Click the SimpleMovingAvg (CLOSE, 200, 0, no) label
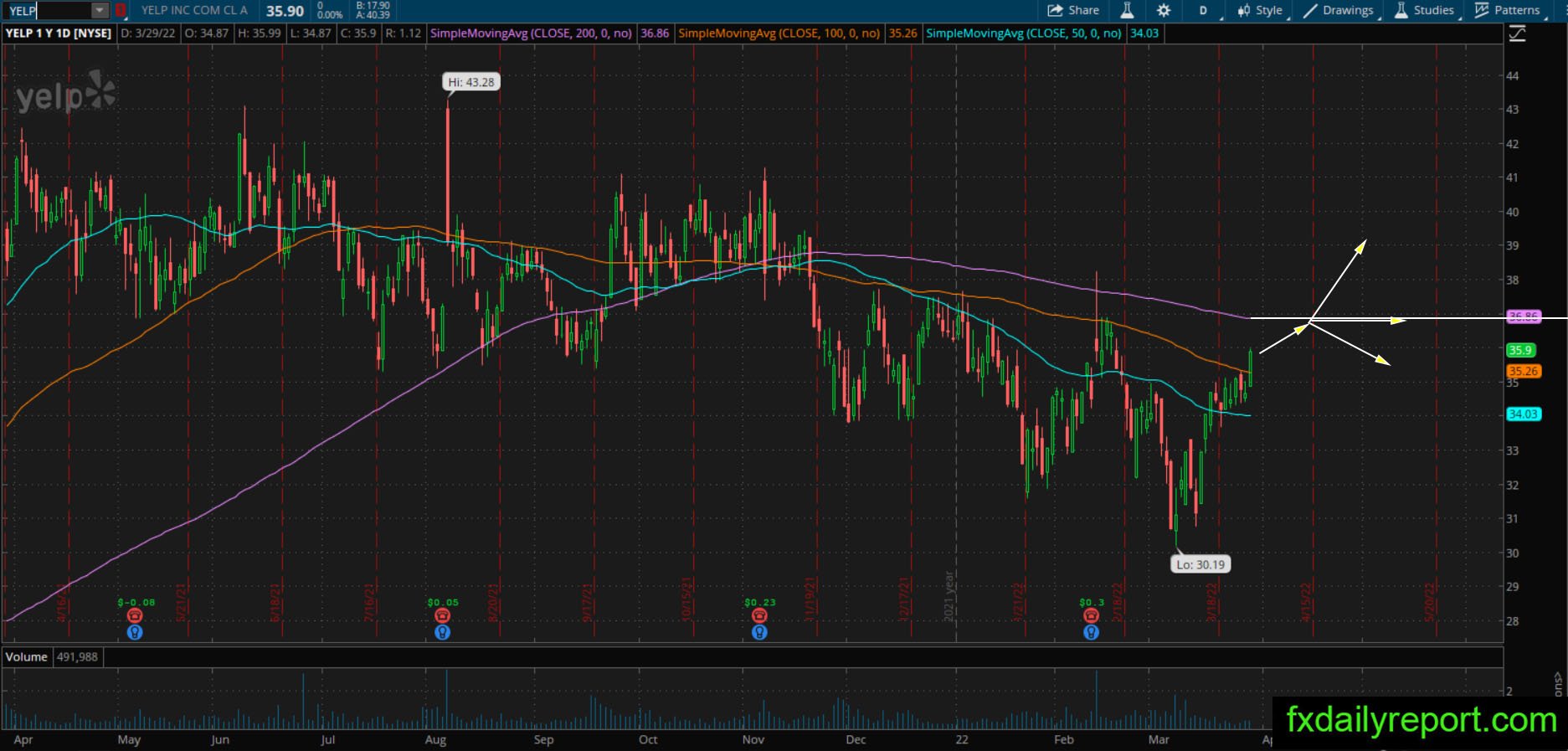The height and width of the screenshot is (751, 1568). [x=531, y=33]
